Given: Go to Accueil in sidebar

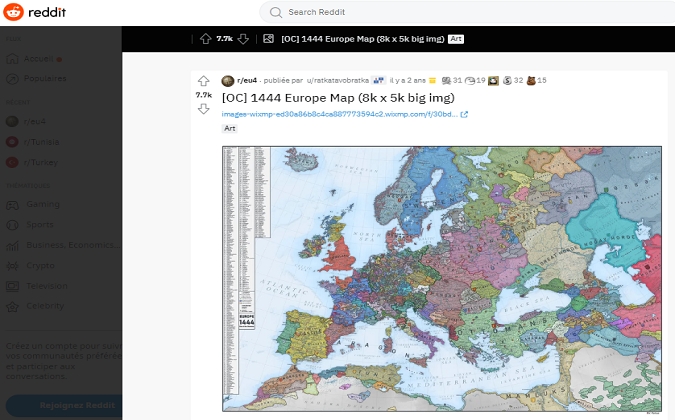Looking at the screenshot, I should 38,59.
